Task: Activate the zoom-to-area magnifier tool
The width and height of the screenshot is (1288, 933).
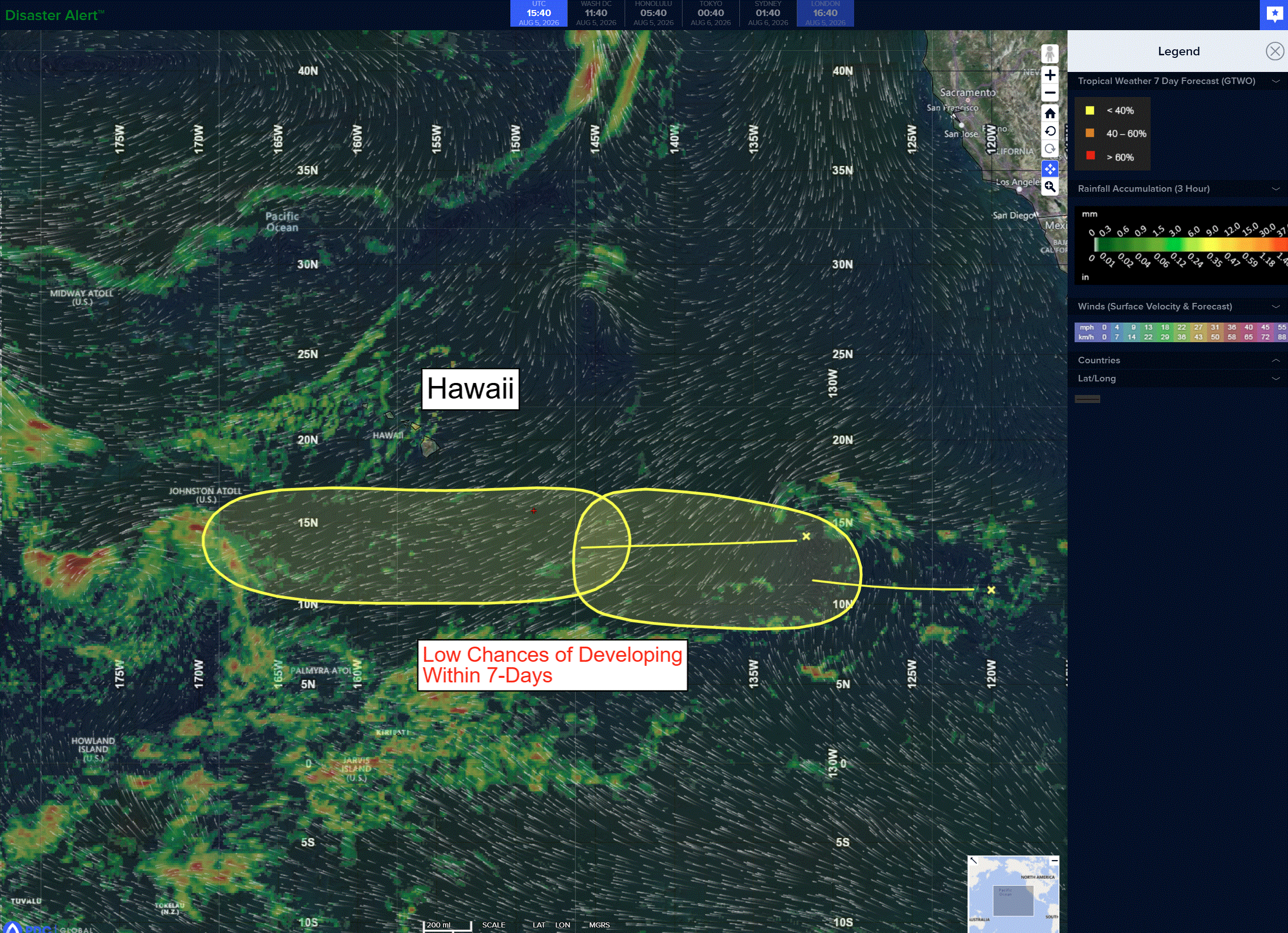Action: [x=1049, y=187]
